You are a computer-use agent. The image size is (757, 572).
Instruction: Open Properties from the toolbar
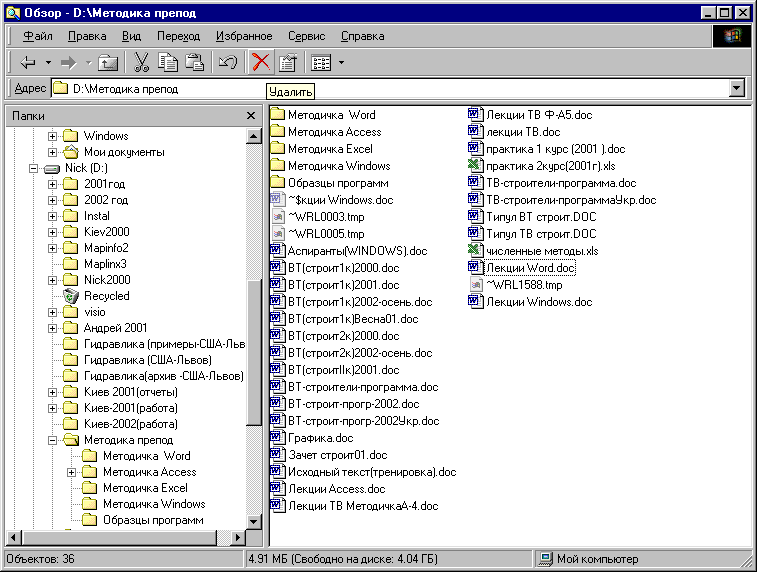(288, 63)
